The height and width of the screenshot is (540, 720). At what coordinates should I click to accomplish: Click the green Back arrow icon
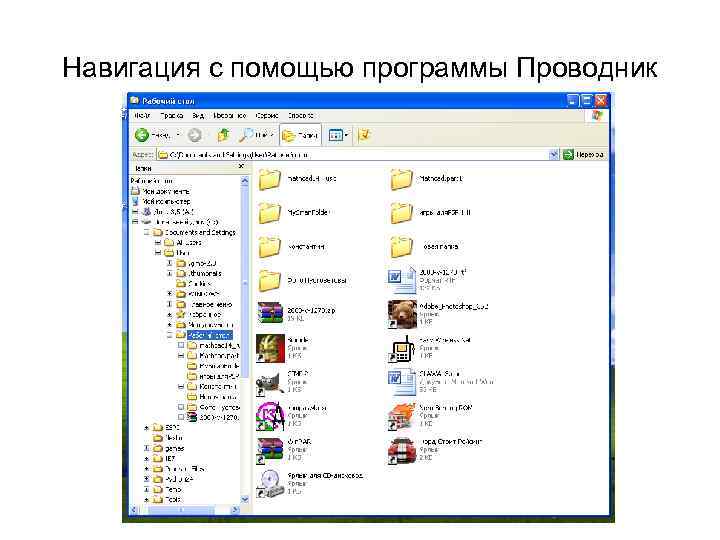(141, 135)
